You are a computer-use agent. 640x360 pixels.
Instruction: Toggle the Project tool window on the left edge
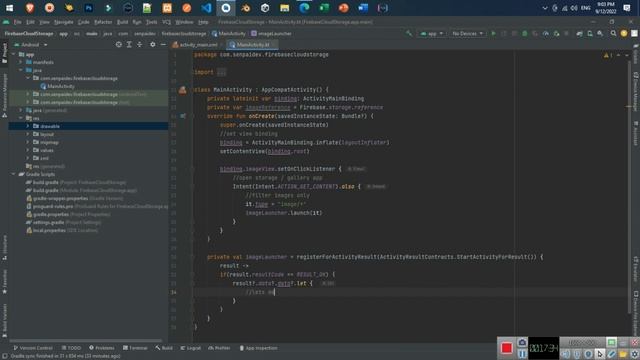[4, 53]
